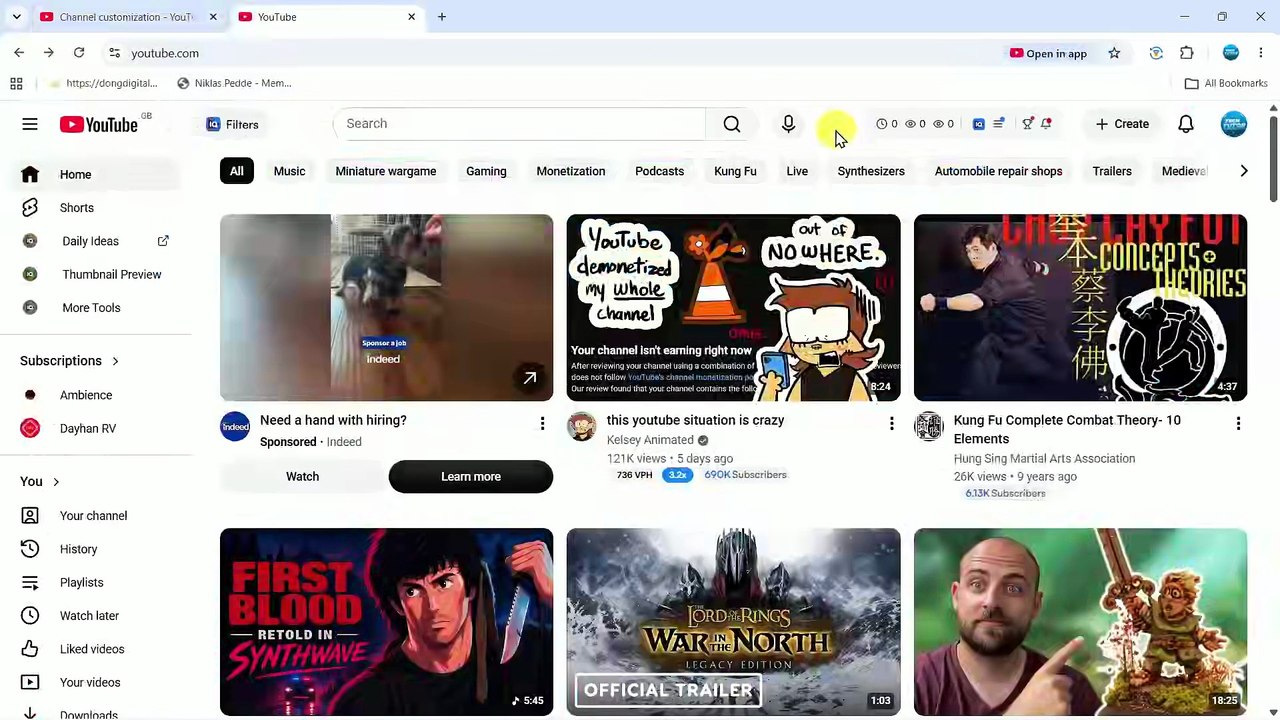Click the Indeed ad video thumbnail

click(386, 307)
